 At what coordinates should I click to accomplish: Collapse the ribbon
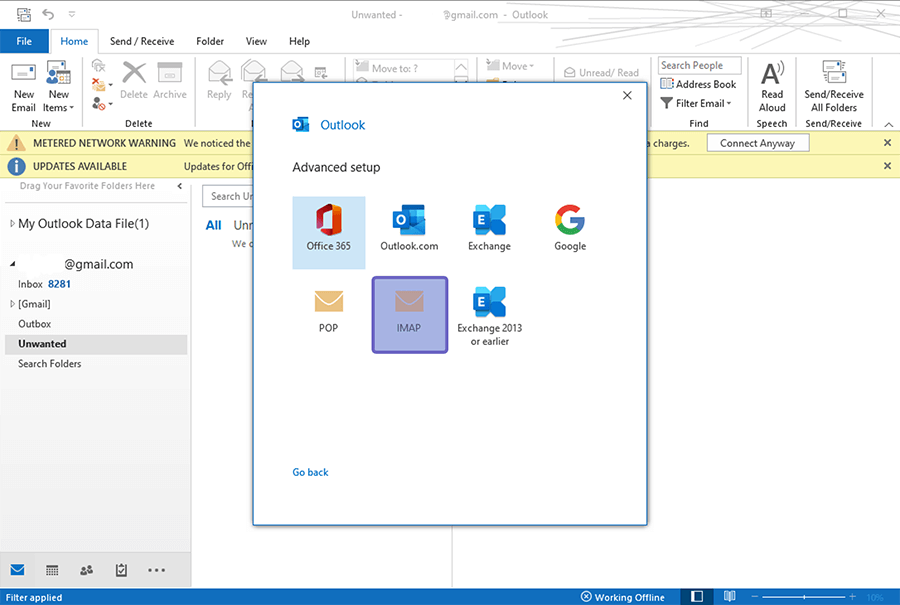(888, 124)
